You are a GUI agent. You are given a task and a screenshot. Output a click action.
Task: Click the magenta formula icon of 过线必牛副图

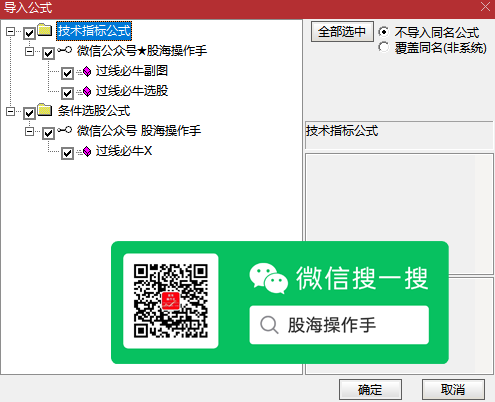point(86,71)
